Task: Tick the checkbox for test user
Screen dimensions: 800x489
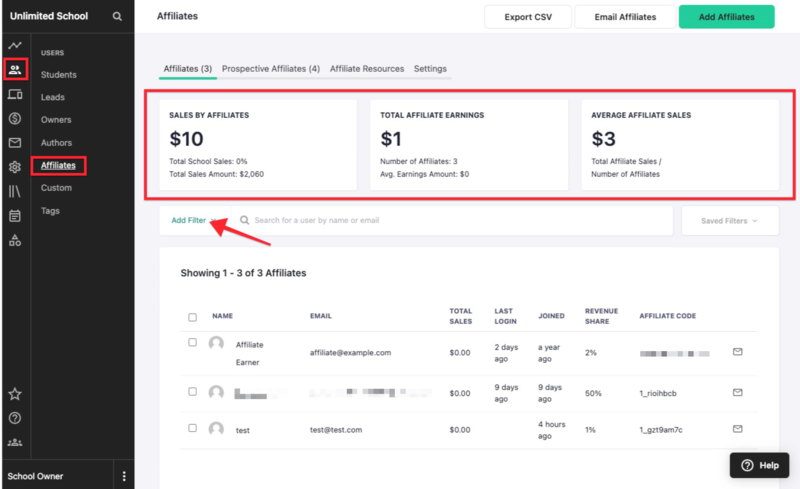Action: click(192, 428)
